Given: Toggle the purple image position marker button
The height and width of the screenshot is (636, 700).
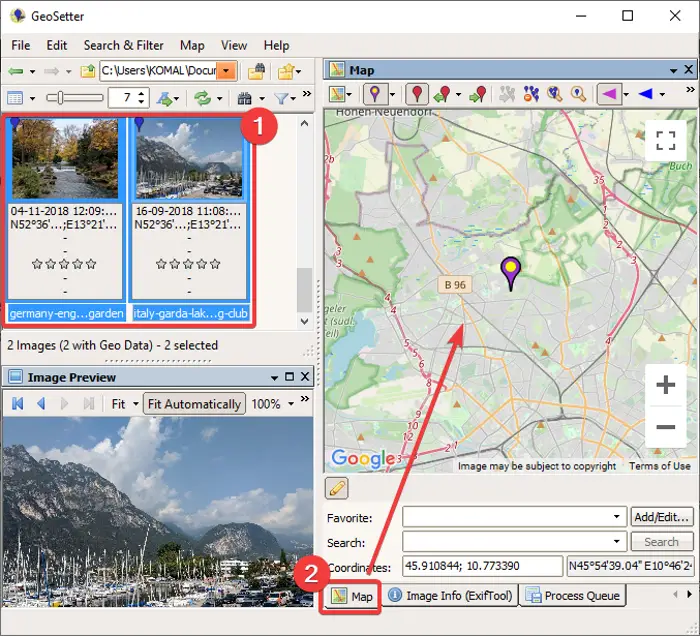Looking at the screenshot, I should pyautogui.click(x=375, y=94).
